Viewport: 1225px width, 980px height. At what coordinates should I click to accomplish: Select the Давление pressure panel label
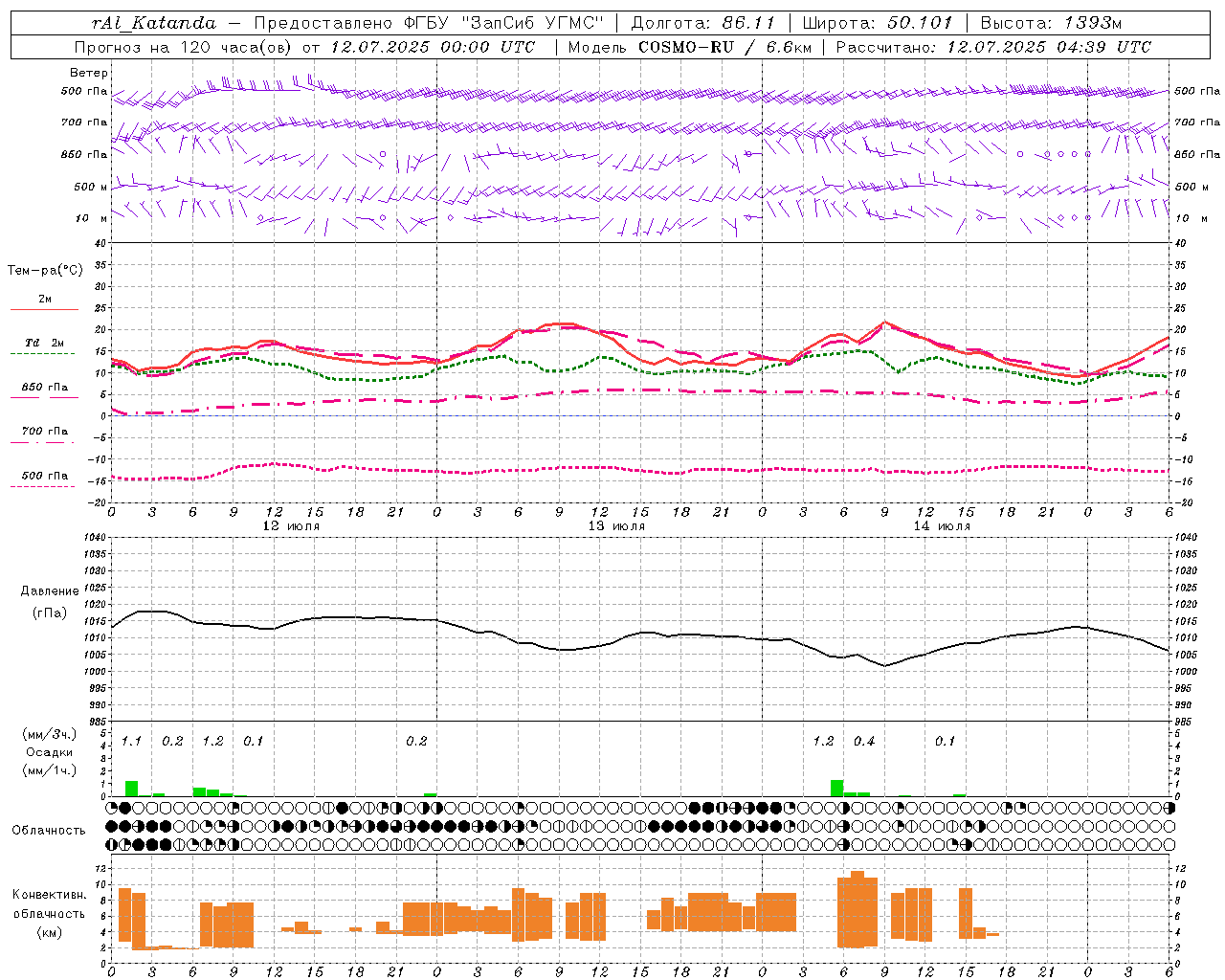tap(50, 591)
